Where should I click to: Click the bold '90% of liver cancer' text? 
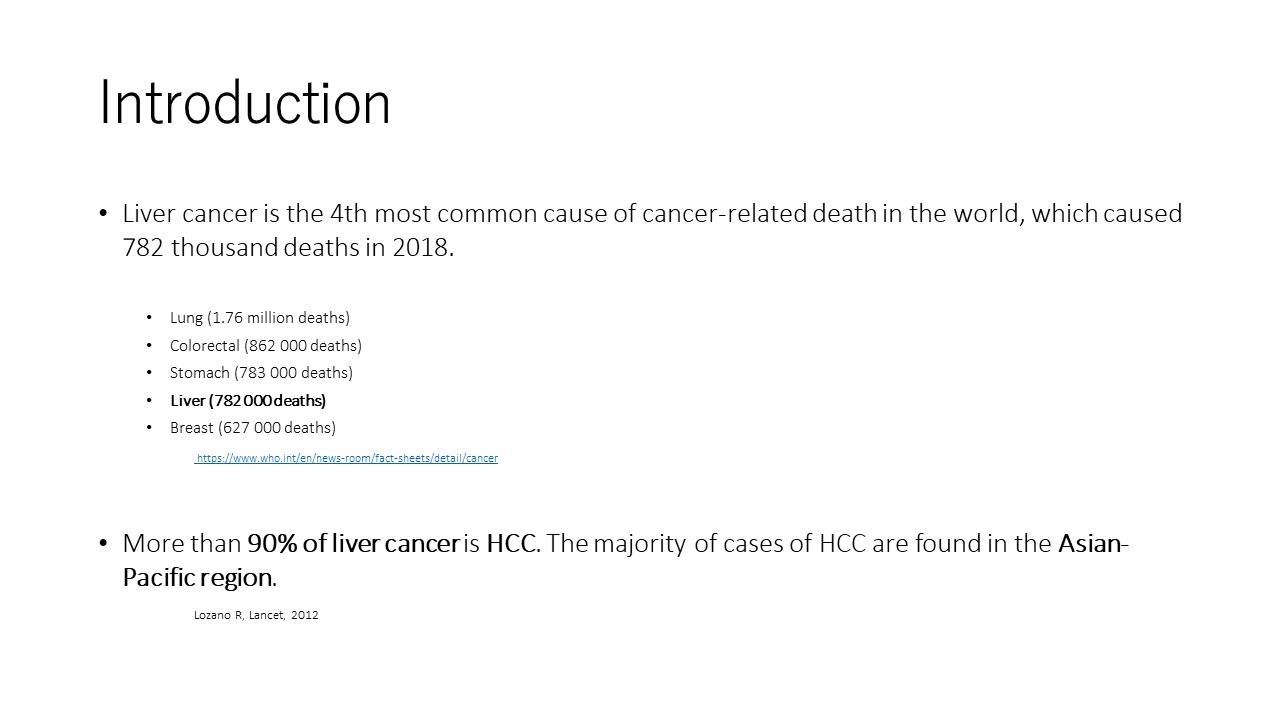(x=354, y=544)
